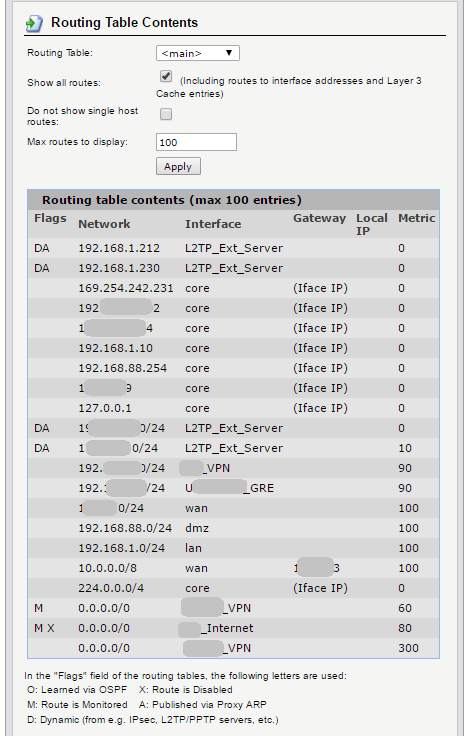This screenshot has width=465, height=736.
Task: Select the Flags column header
Action: (50, 218)
